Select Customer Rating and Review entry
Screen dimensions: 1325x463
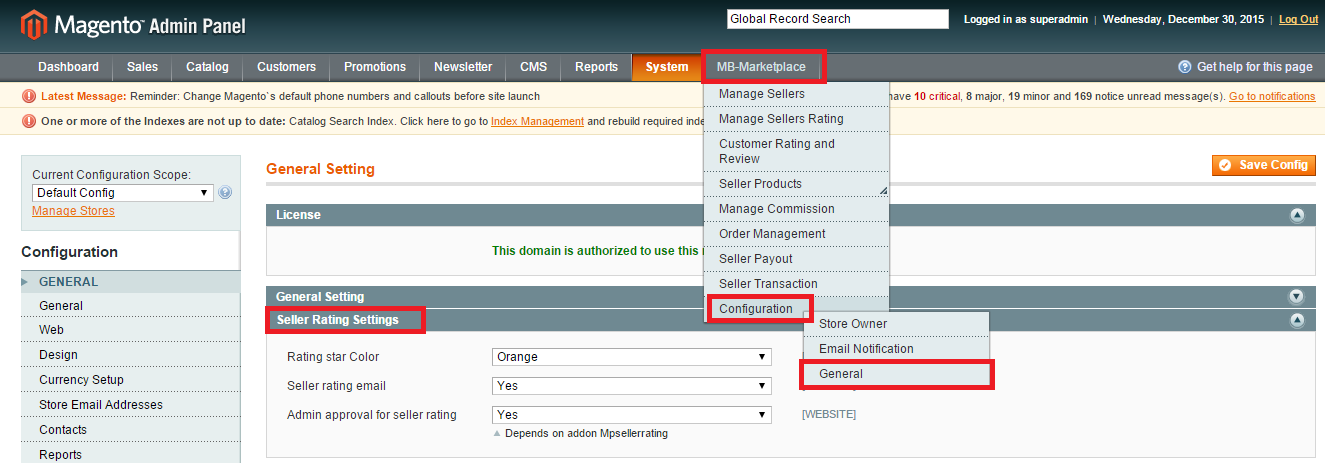(x=797, y=151)
